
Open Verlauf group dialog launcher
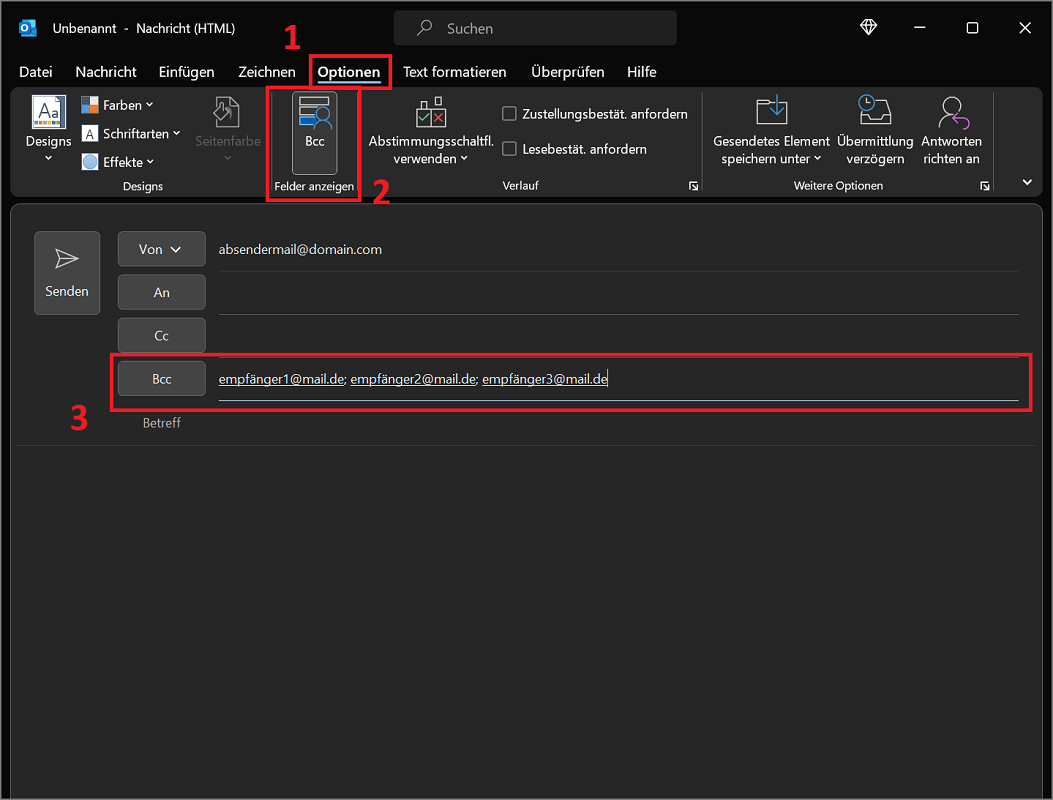(x=693, y=186)
